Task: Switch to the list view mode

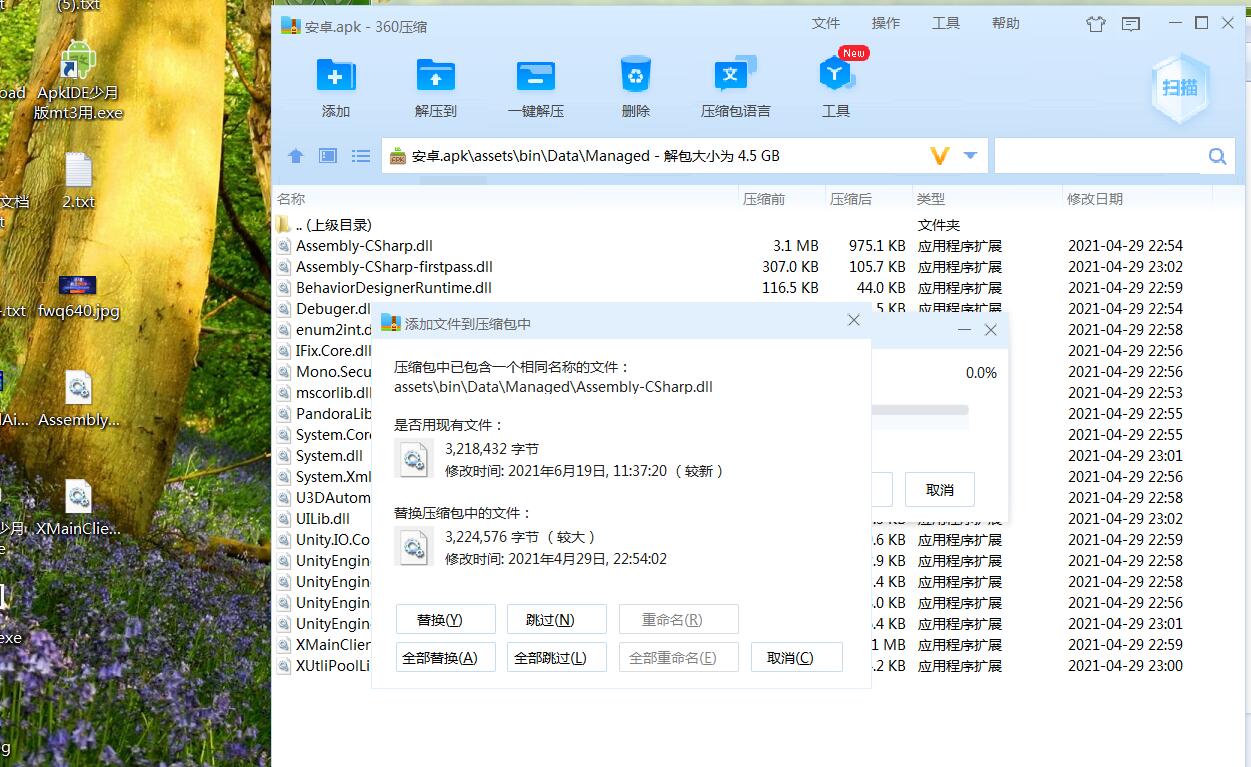Action: (361, 156)
